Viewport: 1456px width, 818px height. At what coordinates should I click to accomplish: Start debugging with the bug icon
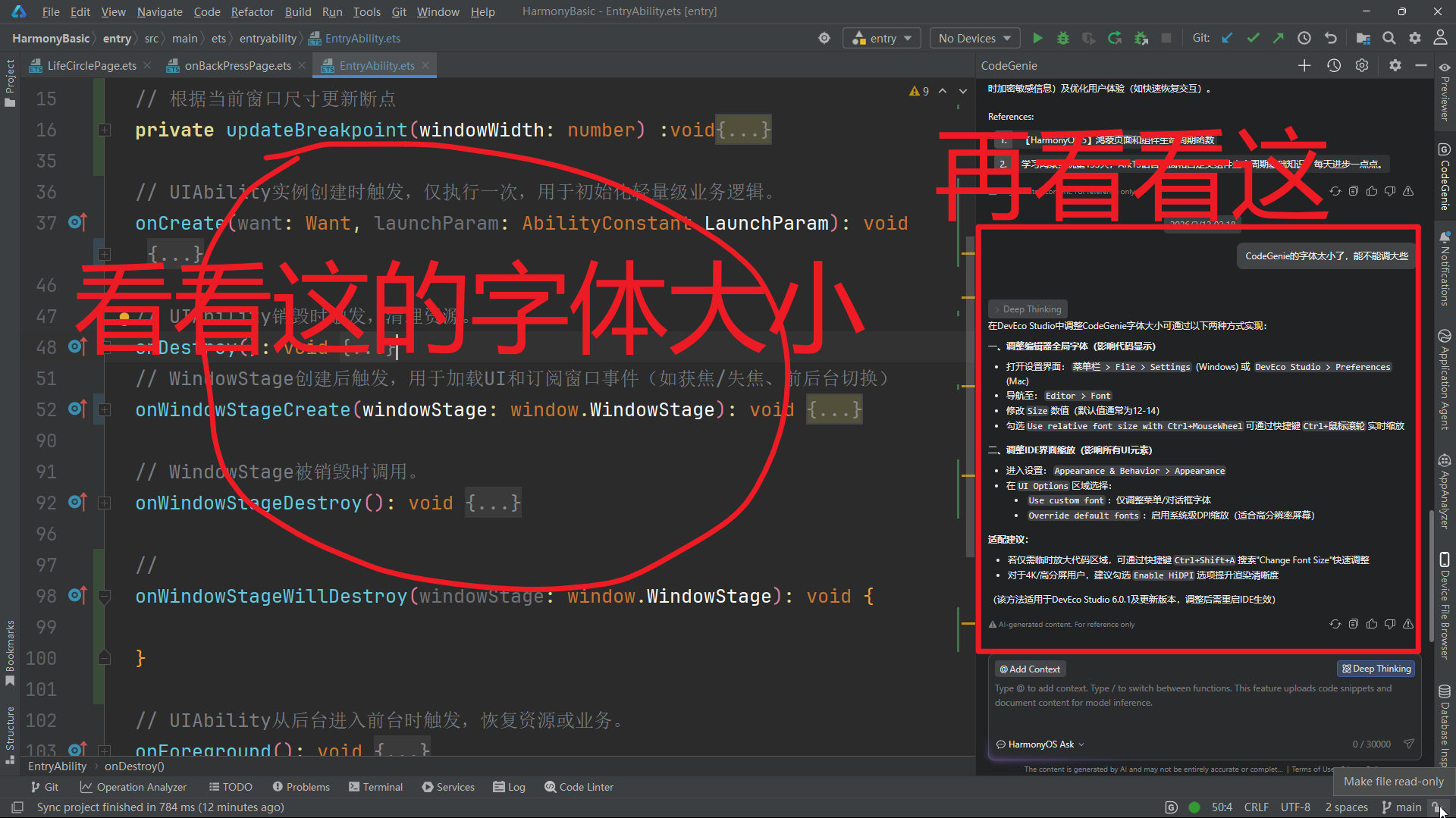pyautogui.click(x=1062, y=38)
